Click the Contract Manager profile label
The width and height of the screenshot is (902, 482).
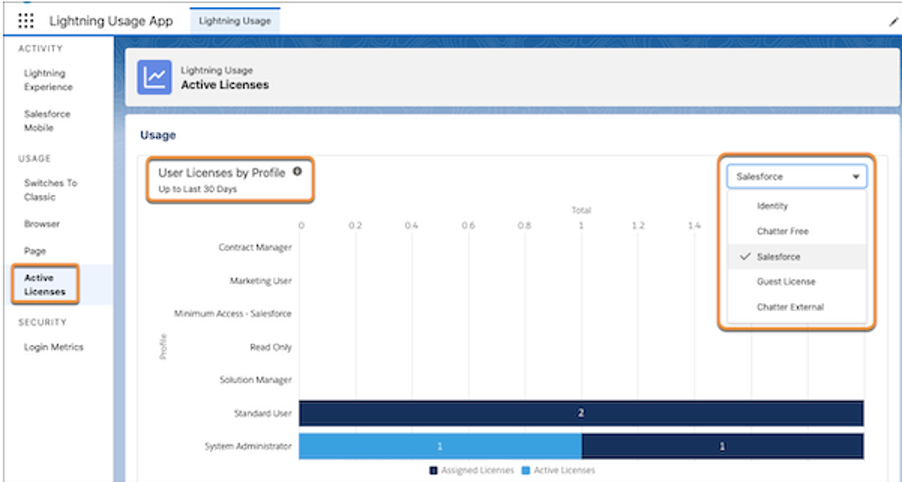click(255, 247)
